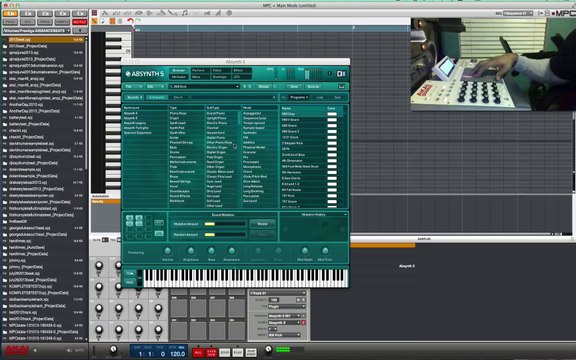Open the 2013beat_[ProjectData] folder

tap(28, 46)
